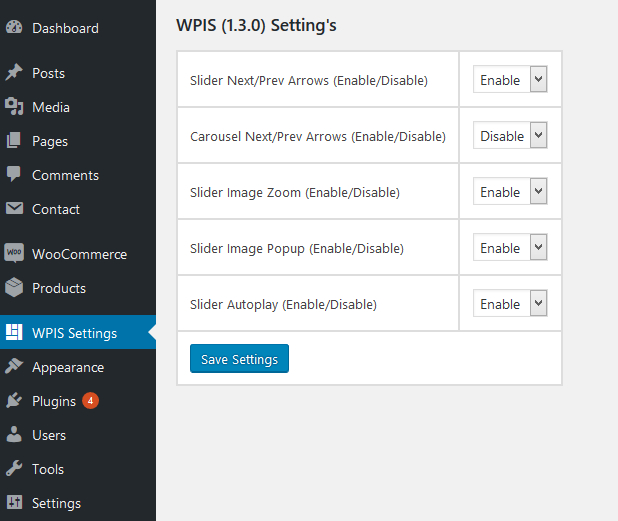618x521 pixels.
Task: Open Comments menu label
Action: [65, 175]
